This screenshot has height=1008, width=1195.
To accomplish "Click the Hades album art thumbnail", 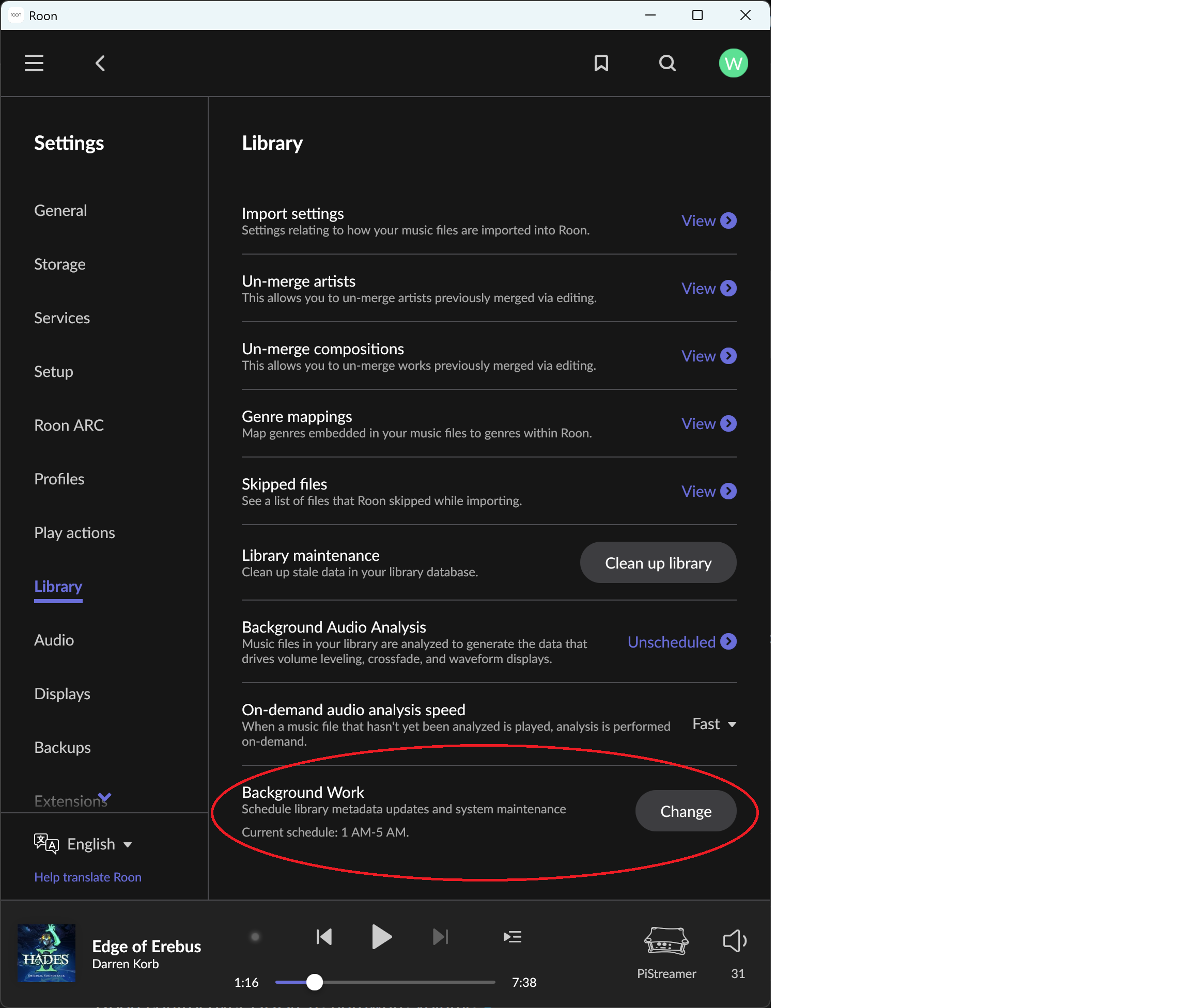I will click(x=47, y=953).
